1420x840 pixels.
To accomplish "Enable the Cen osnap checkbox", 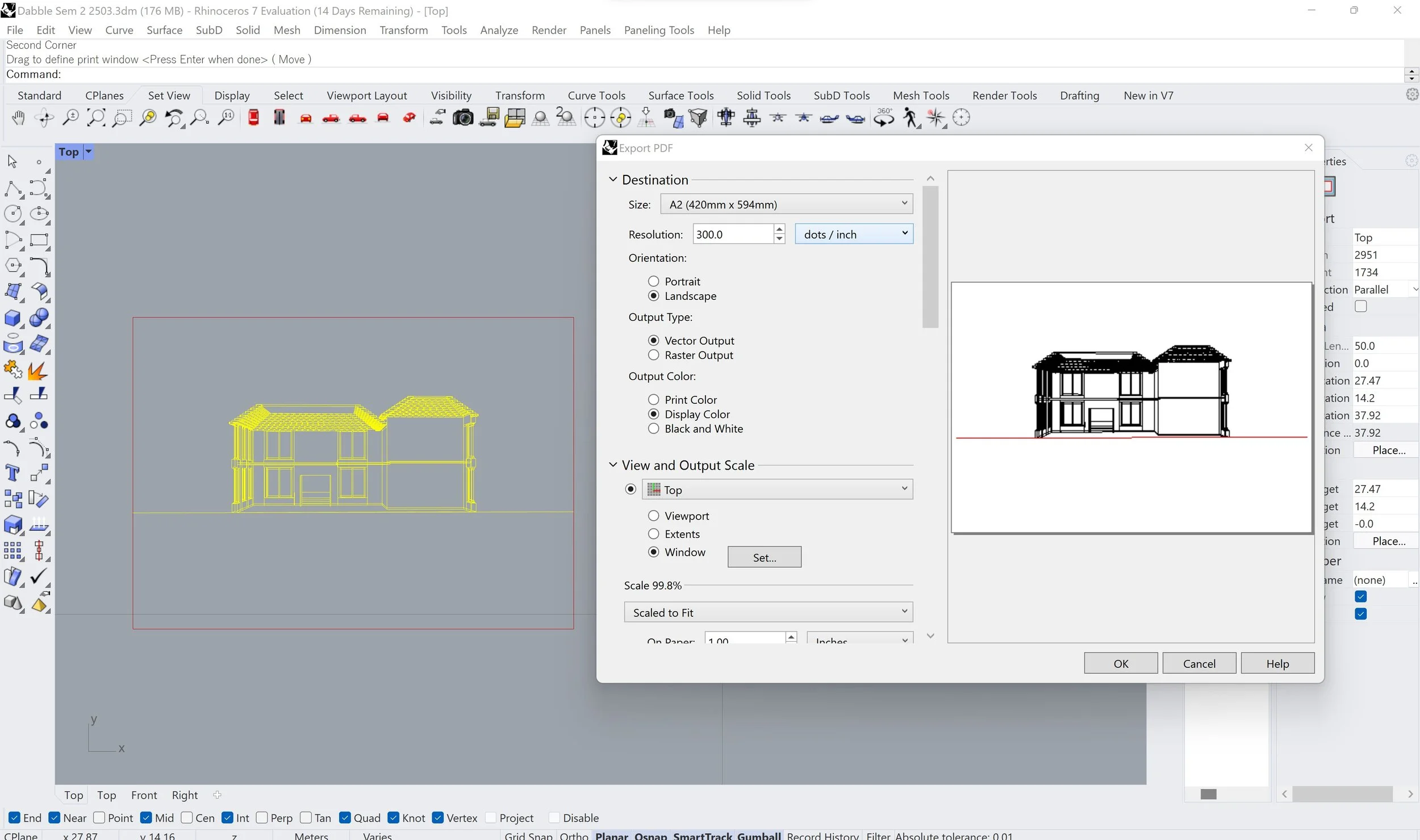I will click(x=187, y=818).
